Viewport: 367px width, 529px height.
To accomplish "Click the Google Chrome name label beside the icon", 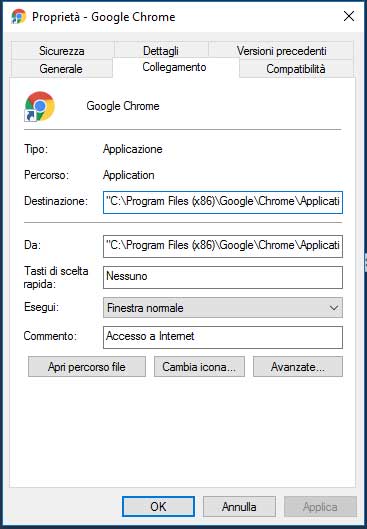I will click(x=123, y=106).
